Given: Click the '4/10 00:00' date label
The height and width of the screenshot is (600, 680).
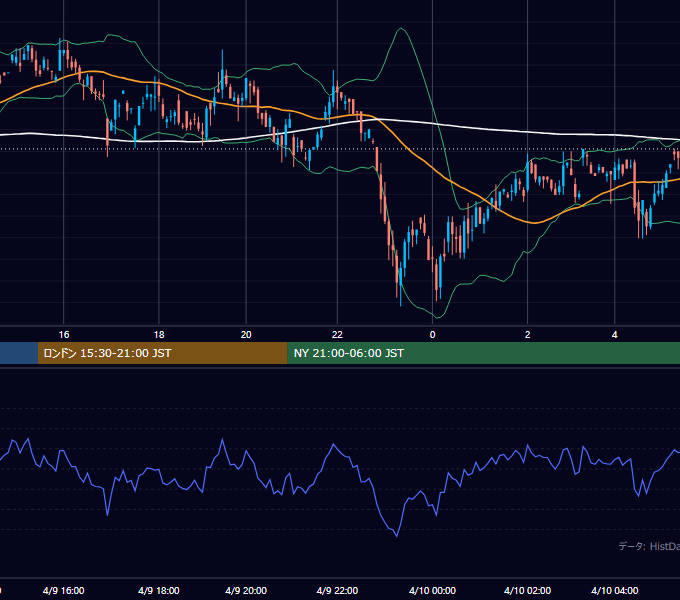Looking at the screenshot, I should (432, 590).
